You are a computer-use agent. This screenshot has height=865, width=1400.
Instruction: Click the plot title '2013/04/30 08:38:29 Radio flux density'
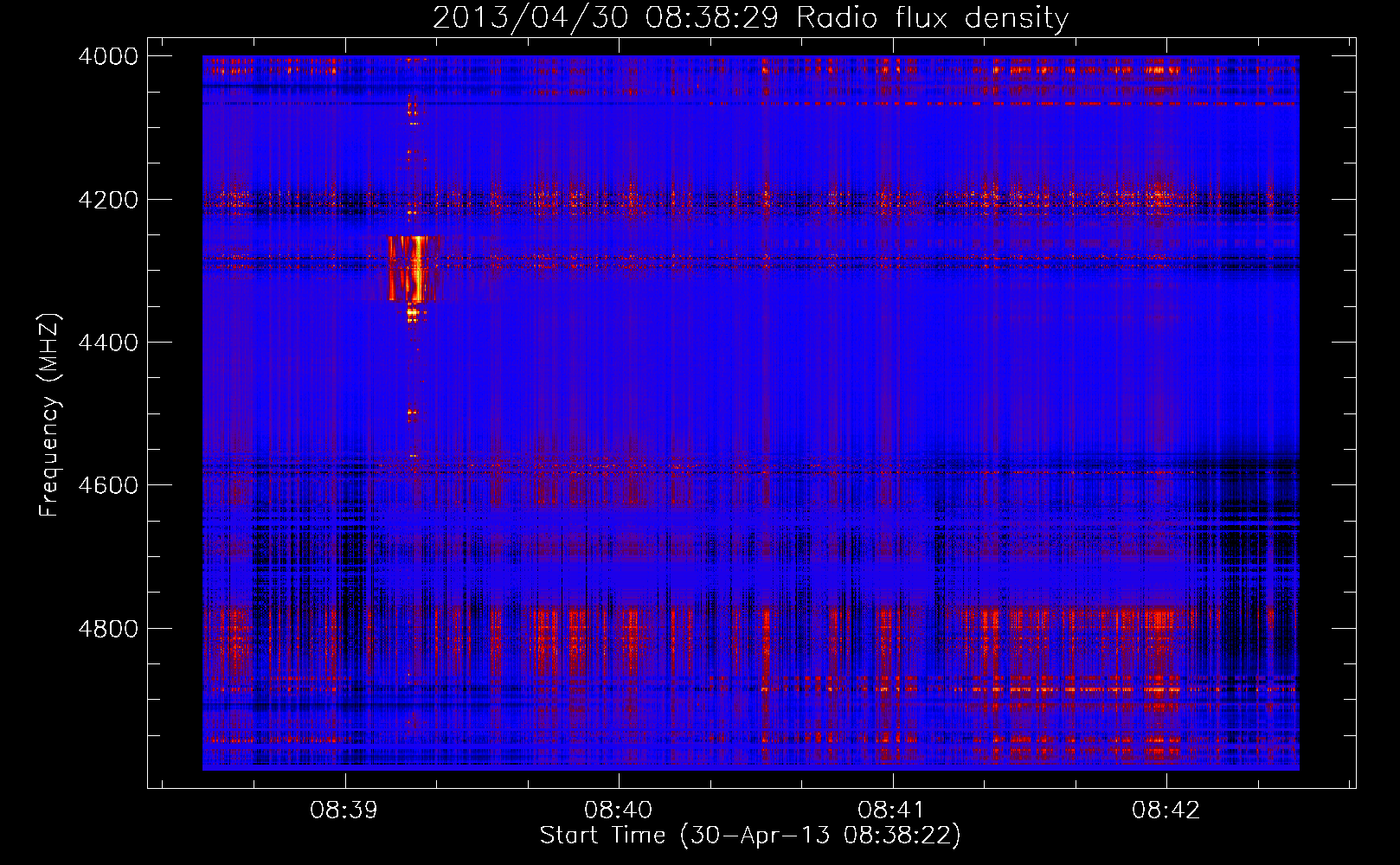pyautogui.click(x=750, y=17)
